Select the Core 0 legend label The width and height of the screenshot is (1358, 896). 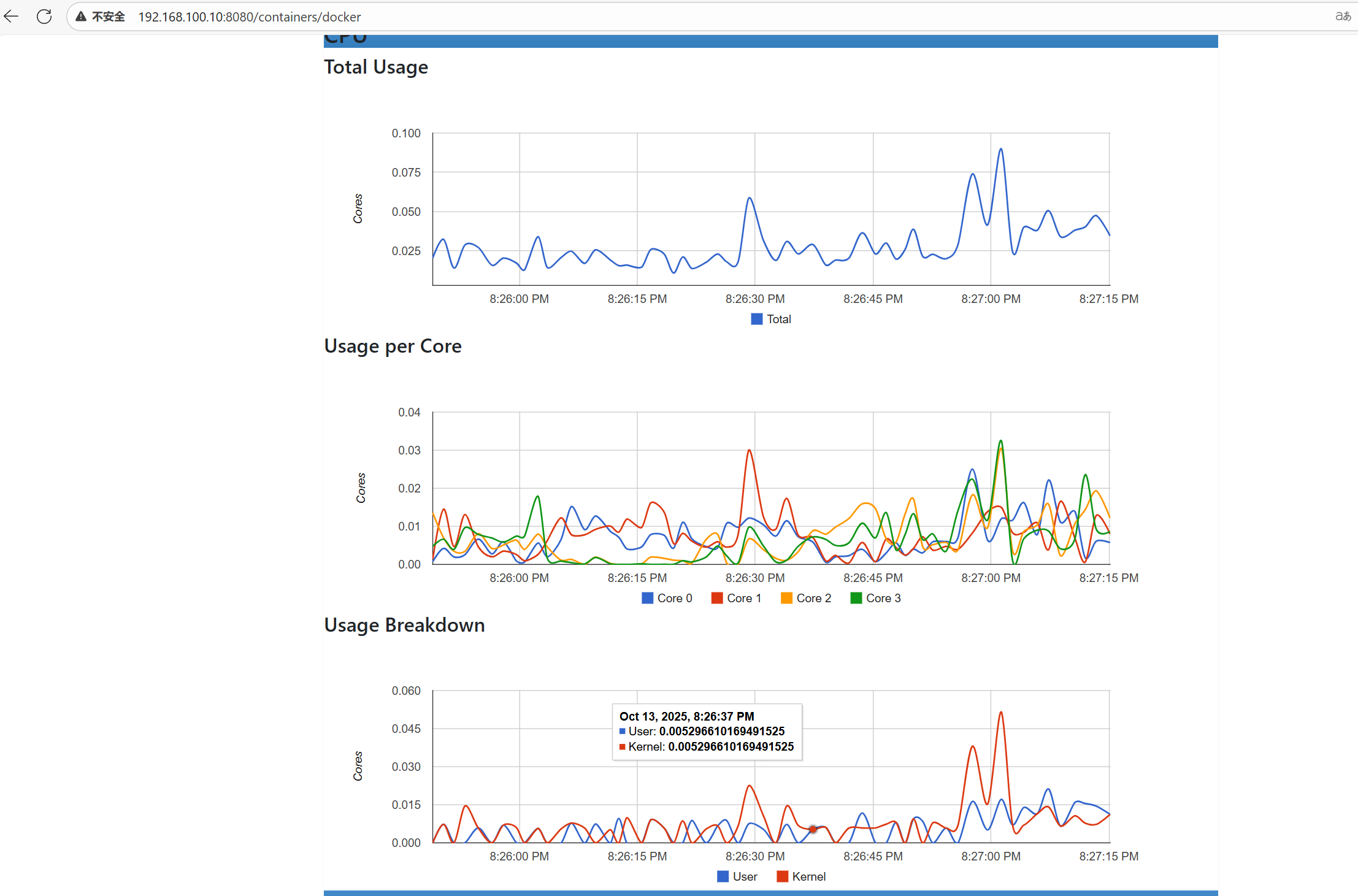pyautogui.click(x=674, y=598)
